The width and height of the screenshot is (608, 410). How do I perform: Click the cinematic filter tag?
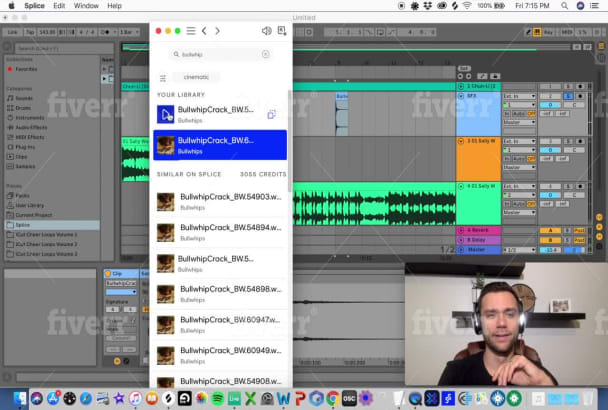196,77
